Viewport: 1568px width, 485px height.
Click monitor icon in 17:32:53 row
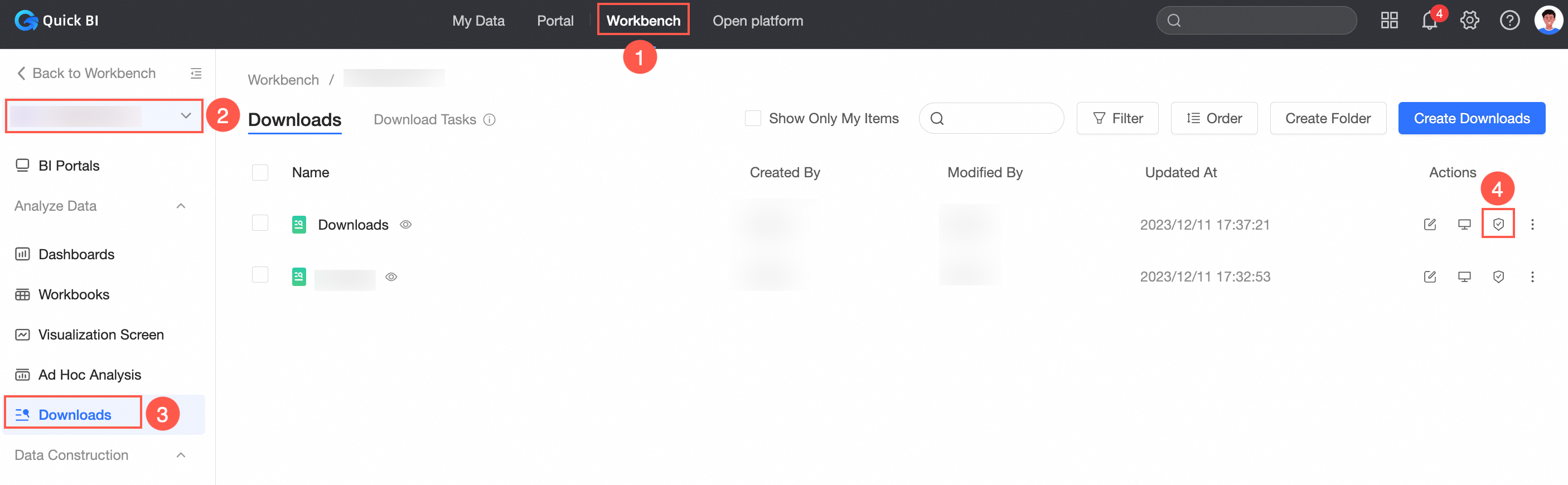tap(1464, 277)
